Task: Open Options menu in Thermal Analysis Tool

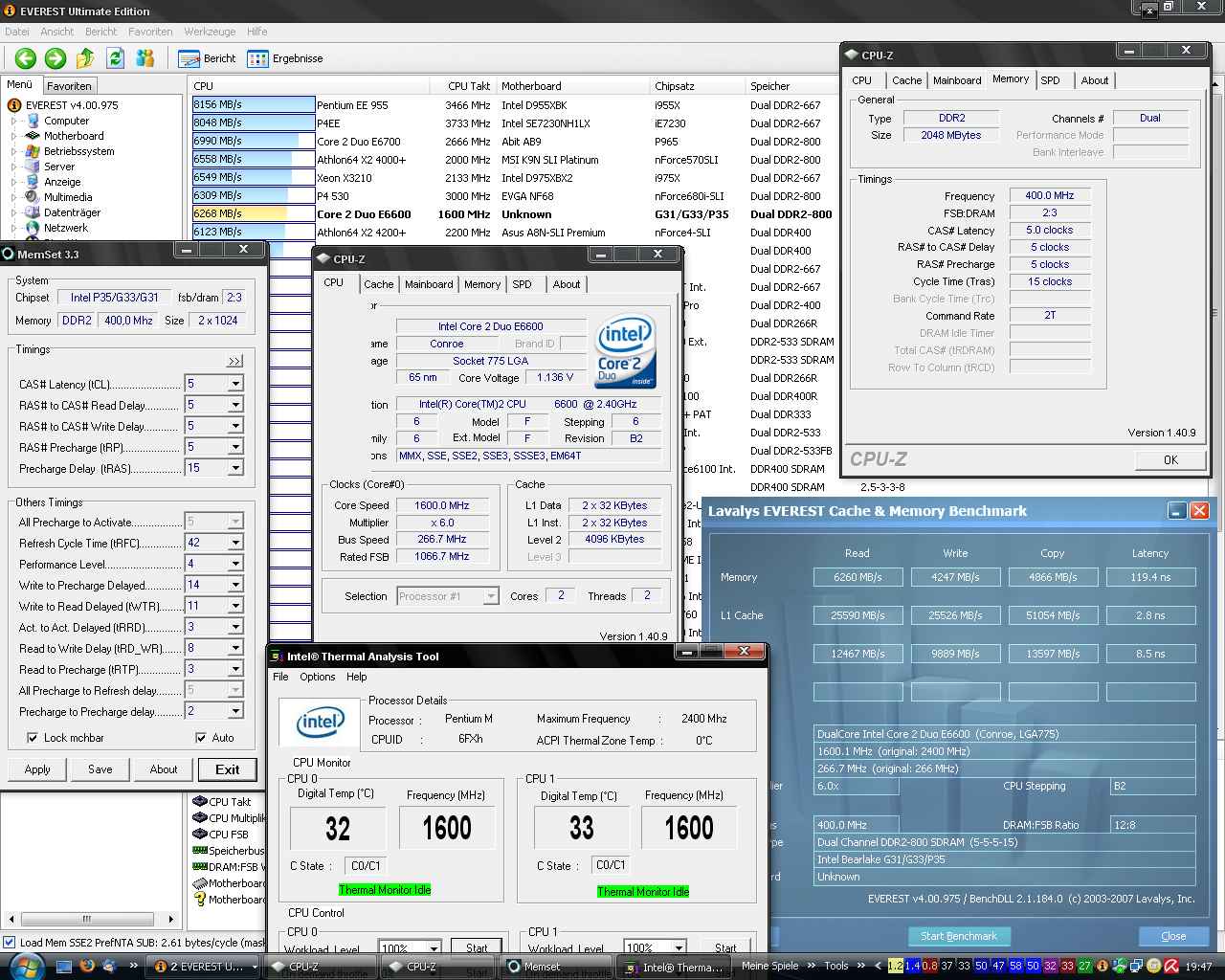Action: (317, 677)
